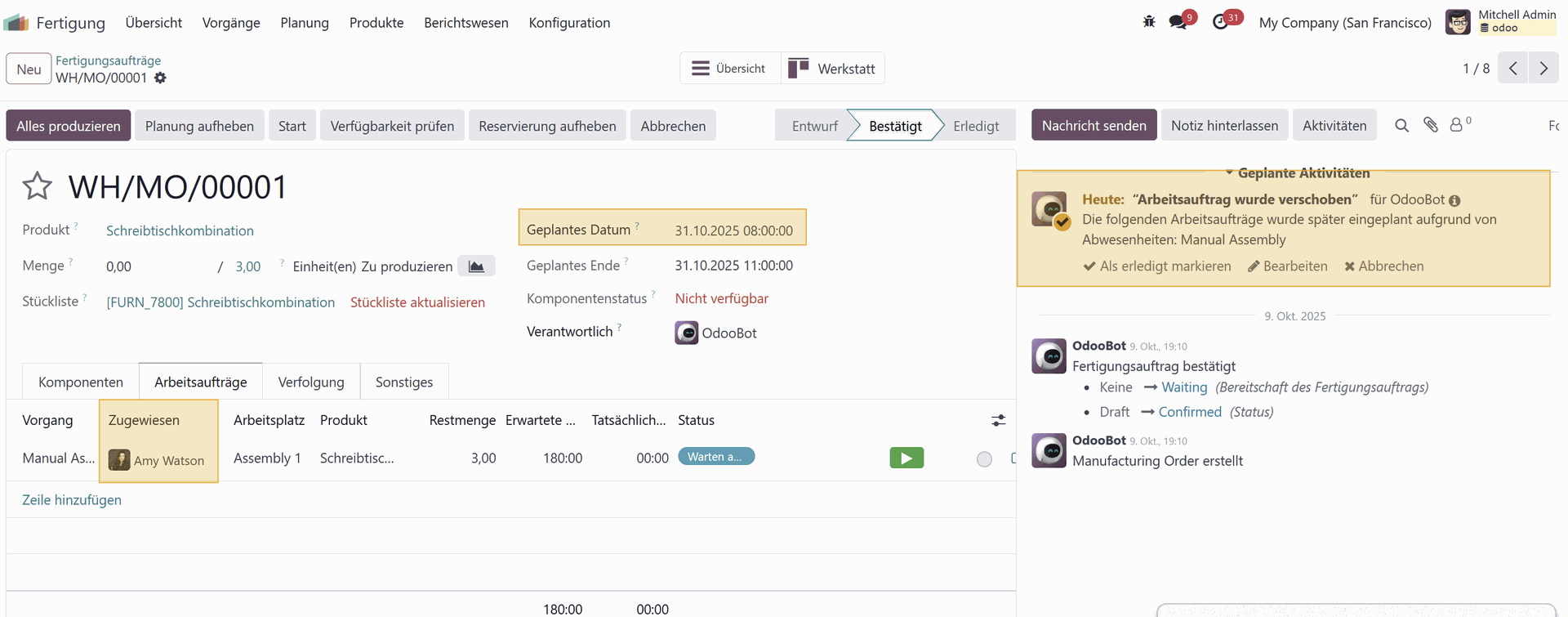Click the favorite star next to WH/MO/00001
This screenshot has width=1568, height=617.
click(37, 186)
